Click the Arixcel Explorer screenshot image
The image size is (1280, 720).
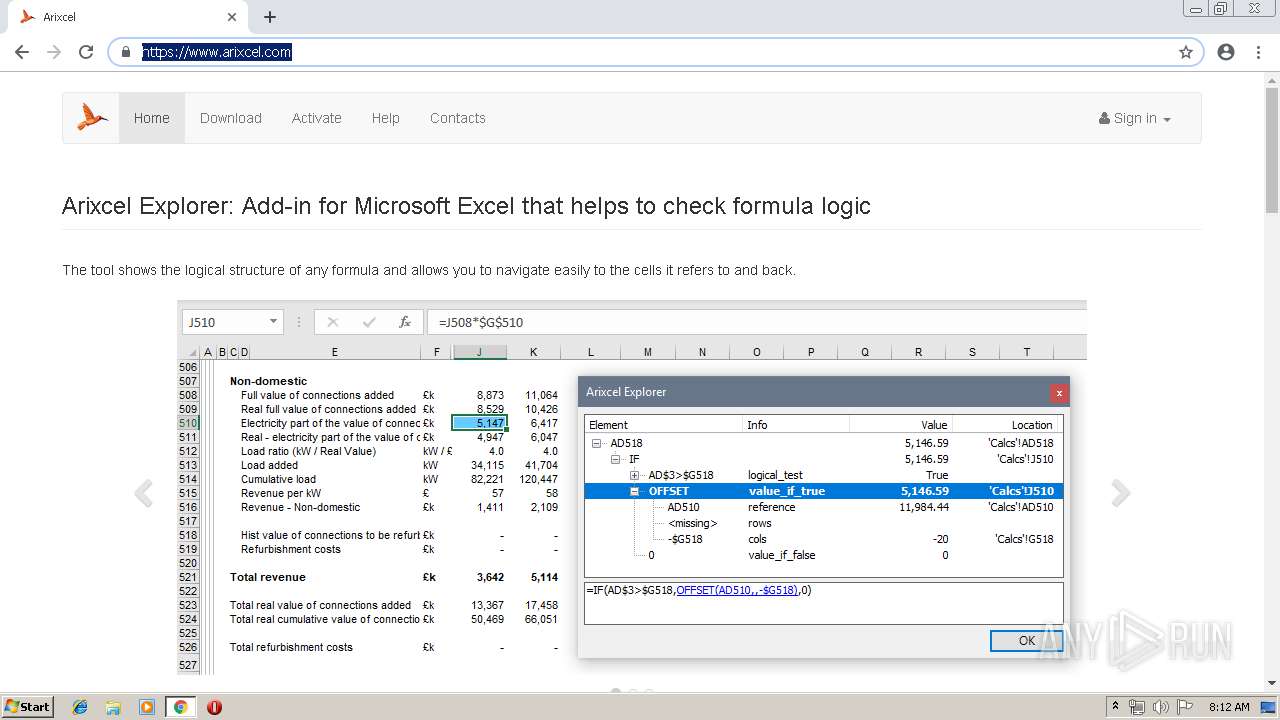(632, 488)
